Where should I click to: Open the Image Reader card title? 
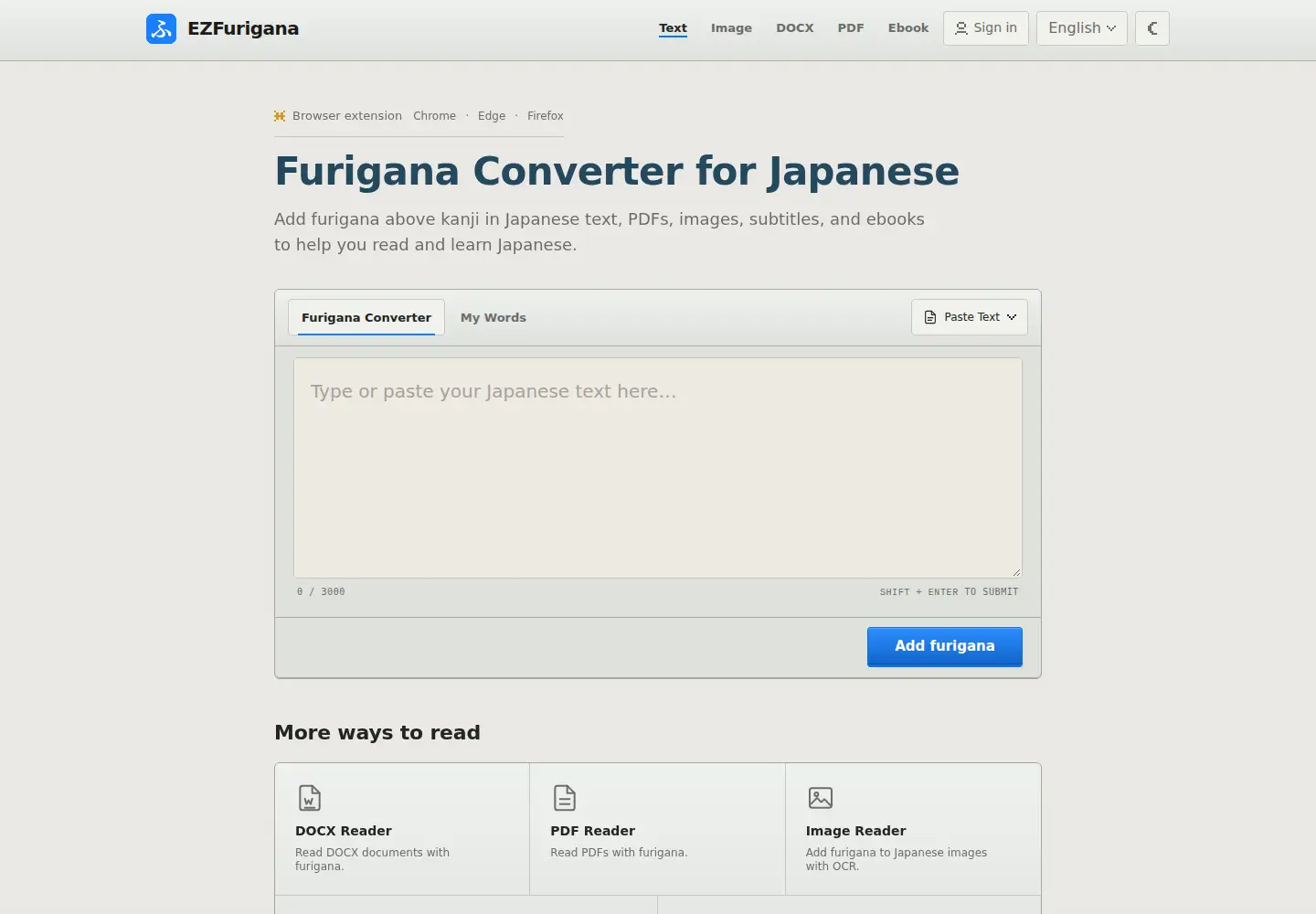856,831
